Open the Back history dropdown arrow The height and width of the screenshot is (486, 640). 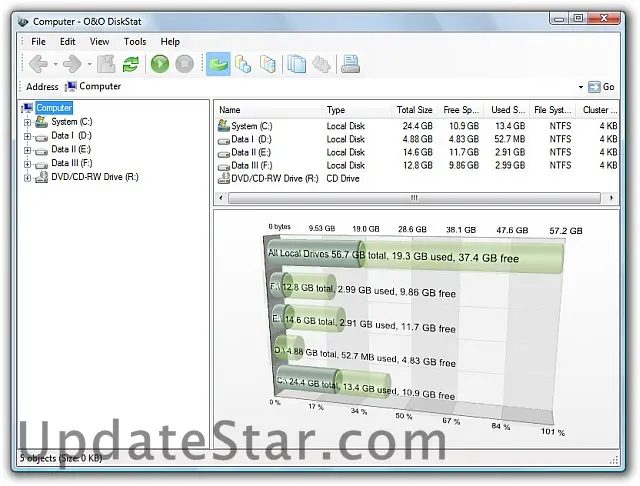[x=56, y=64]
